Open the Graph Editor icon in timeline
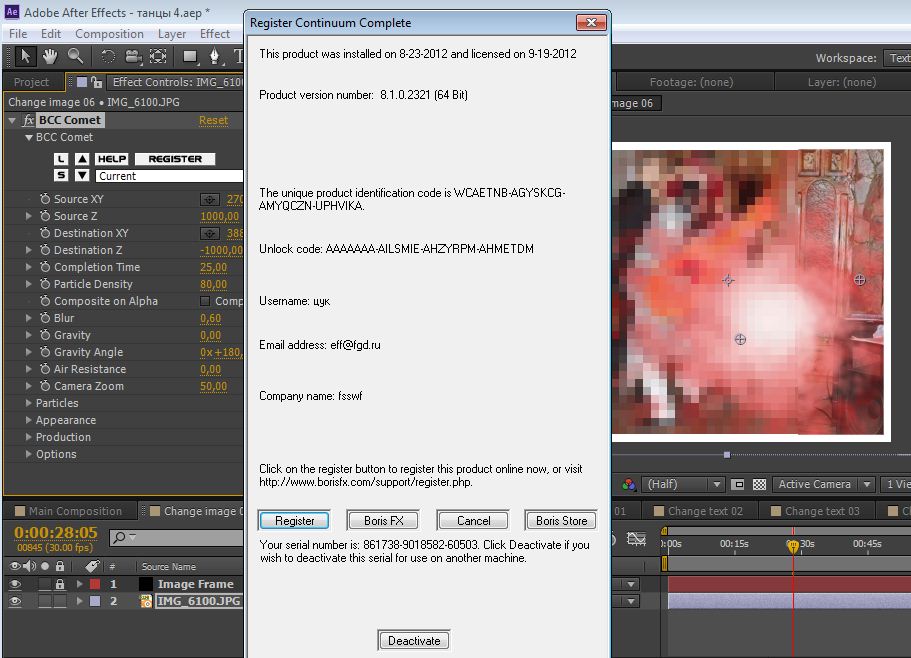The width and height of the screenshot is (911, 658). tap(636, 539)
